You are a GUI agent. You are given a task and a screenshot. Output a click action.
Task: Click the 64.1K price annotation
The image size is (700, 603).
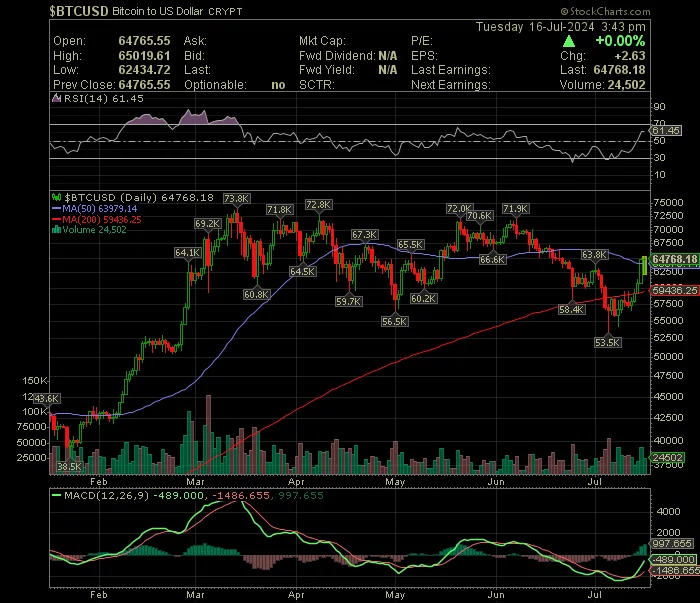point(188,253)
